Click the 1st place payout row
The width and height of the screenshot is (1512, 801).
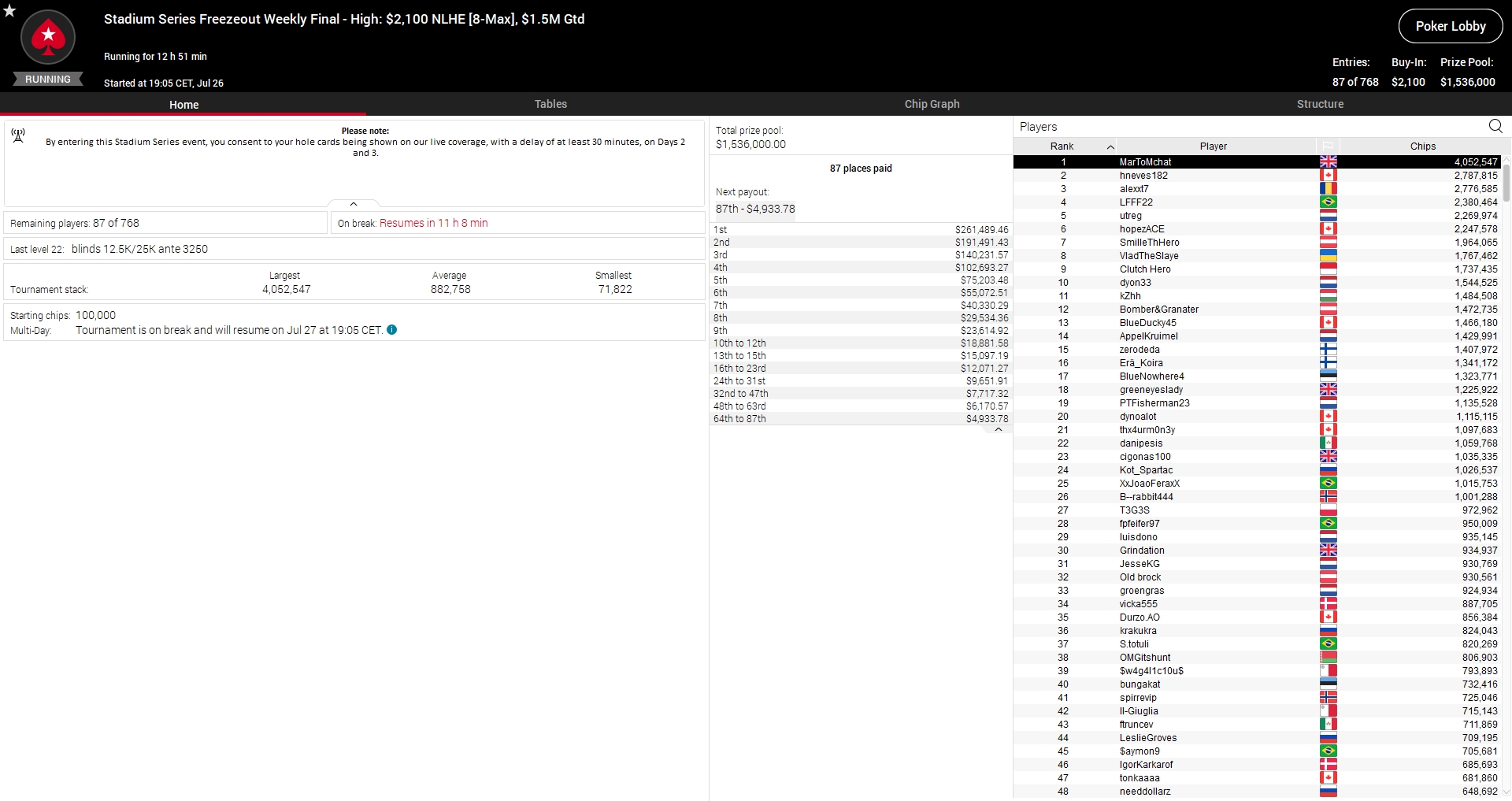tap(861, 229)
